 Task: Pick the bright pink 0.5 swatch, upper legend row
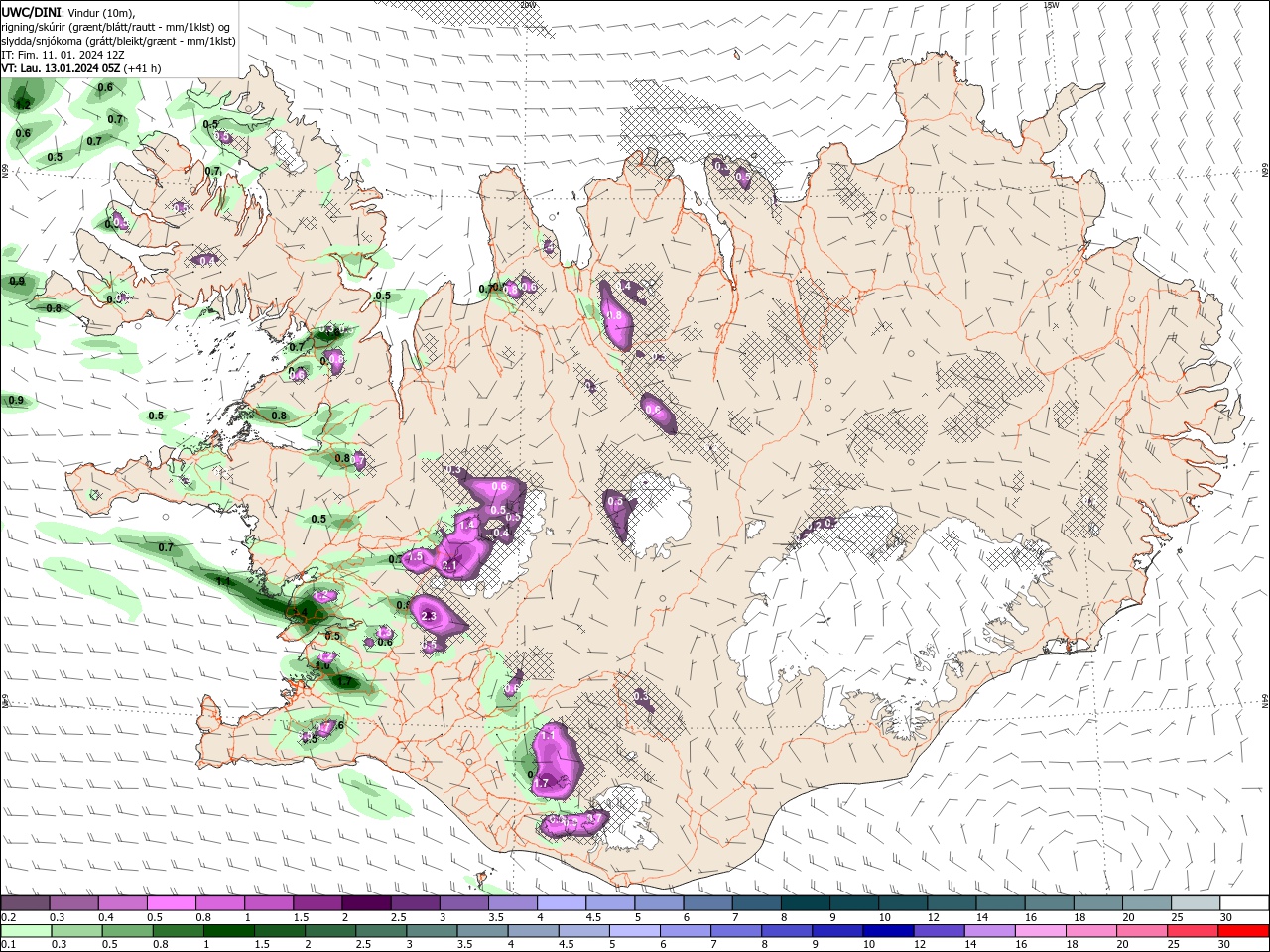[171, 903]
